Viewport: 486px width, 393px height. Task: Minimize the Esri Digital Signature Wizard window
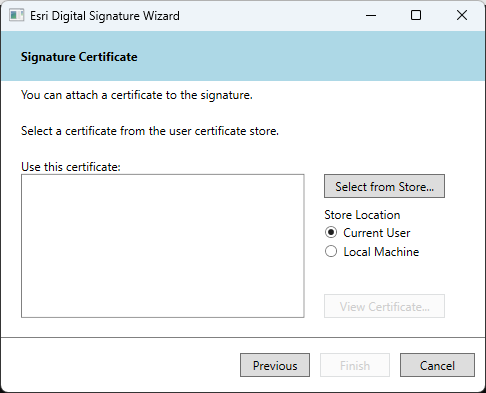coord(371,15)
